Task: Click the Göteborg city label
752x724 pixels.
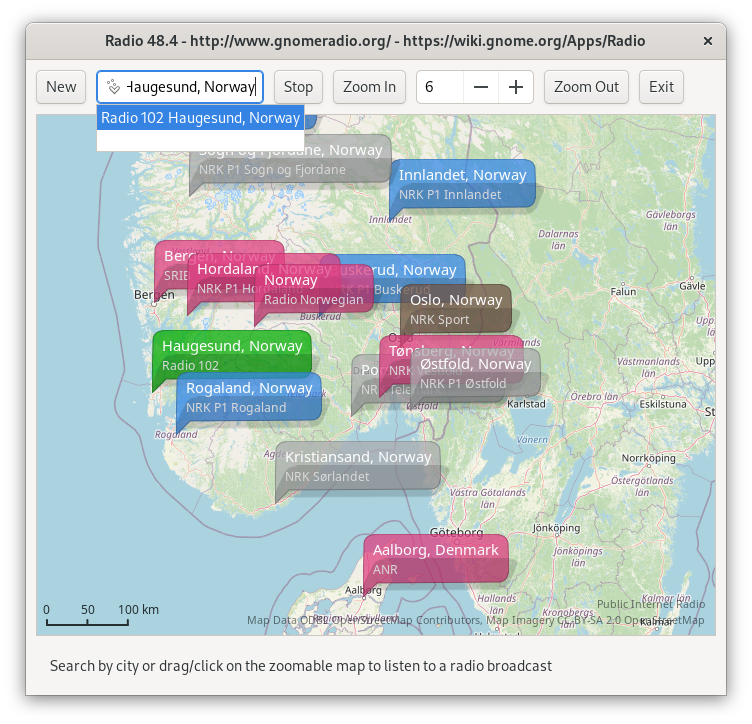Action: (x=456, y=532)
